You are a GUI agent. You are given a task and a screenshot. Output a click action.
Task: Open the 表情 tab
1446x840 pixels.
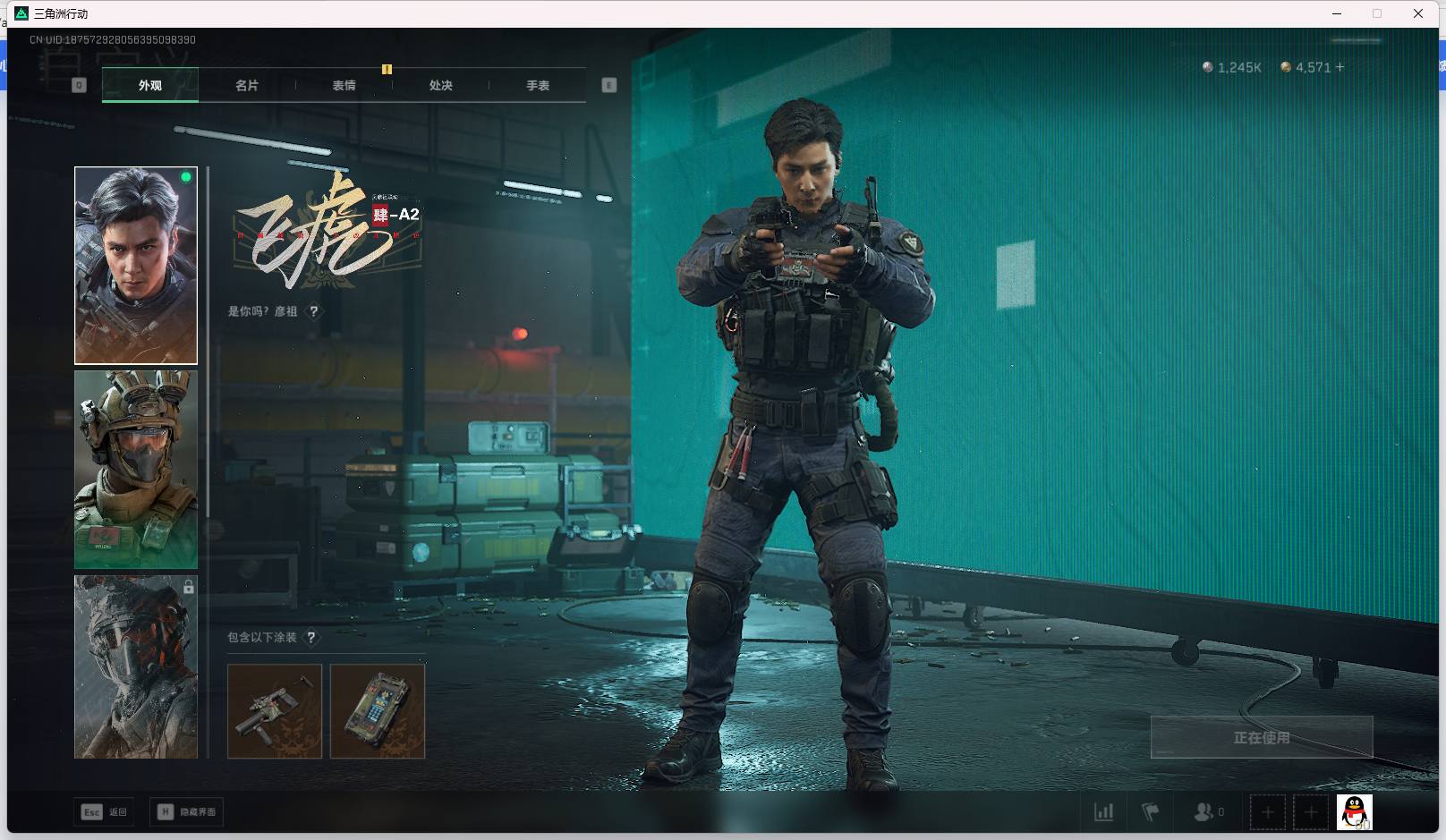pyautogui.click(x=344, y=86)
